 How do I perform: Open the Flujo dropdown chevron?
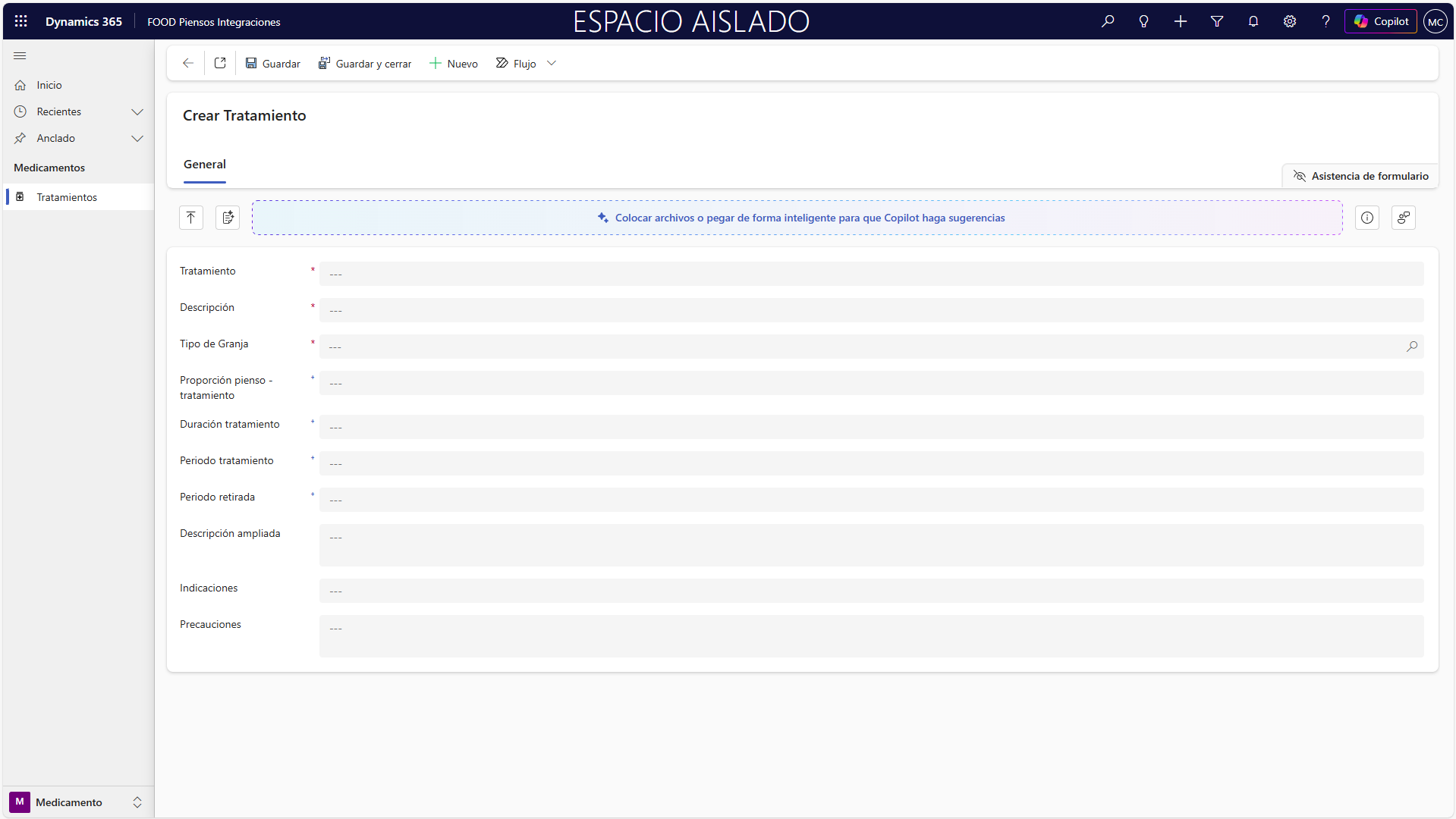[x=552, y=64]
